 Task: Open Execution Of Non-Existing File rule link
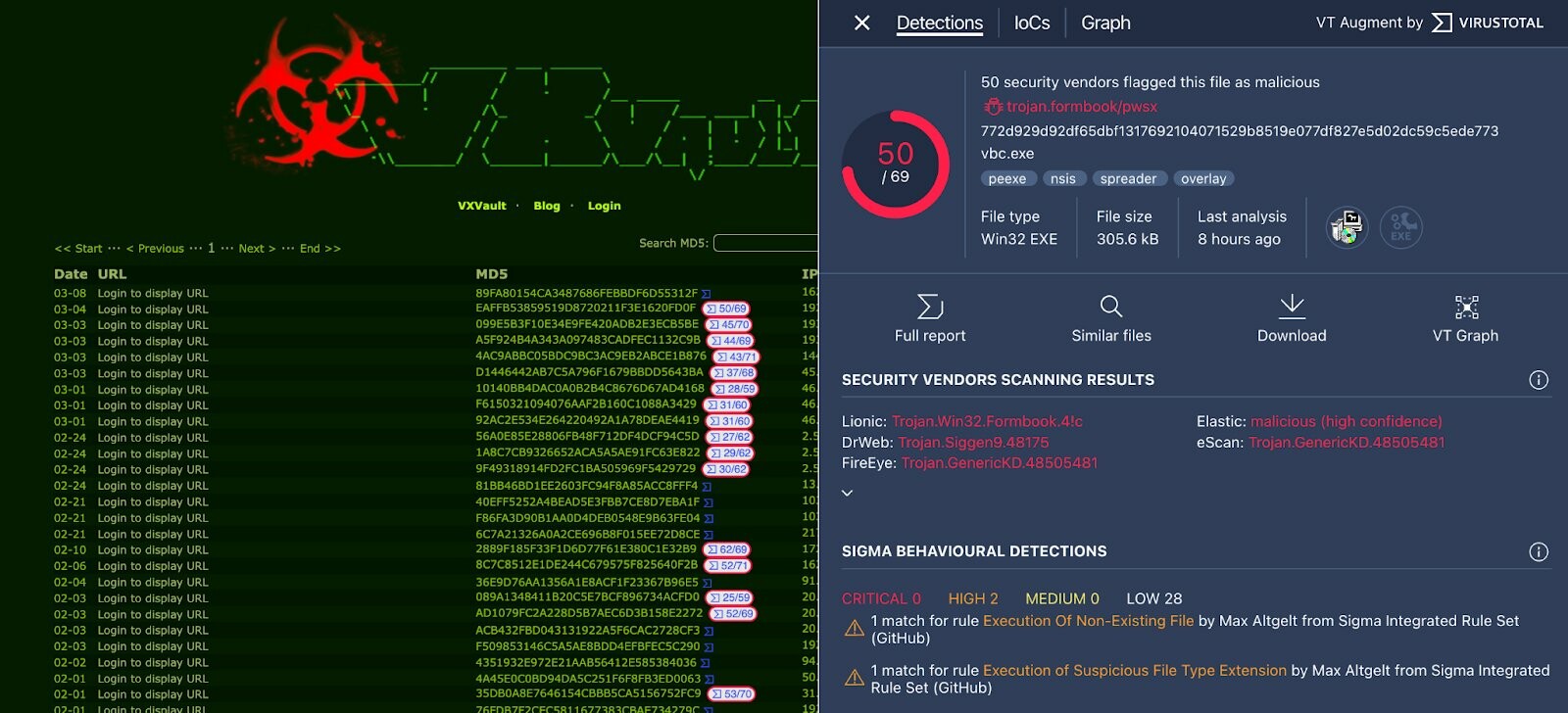[1088, 621]
